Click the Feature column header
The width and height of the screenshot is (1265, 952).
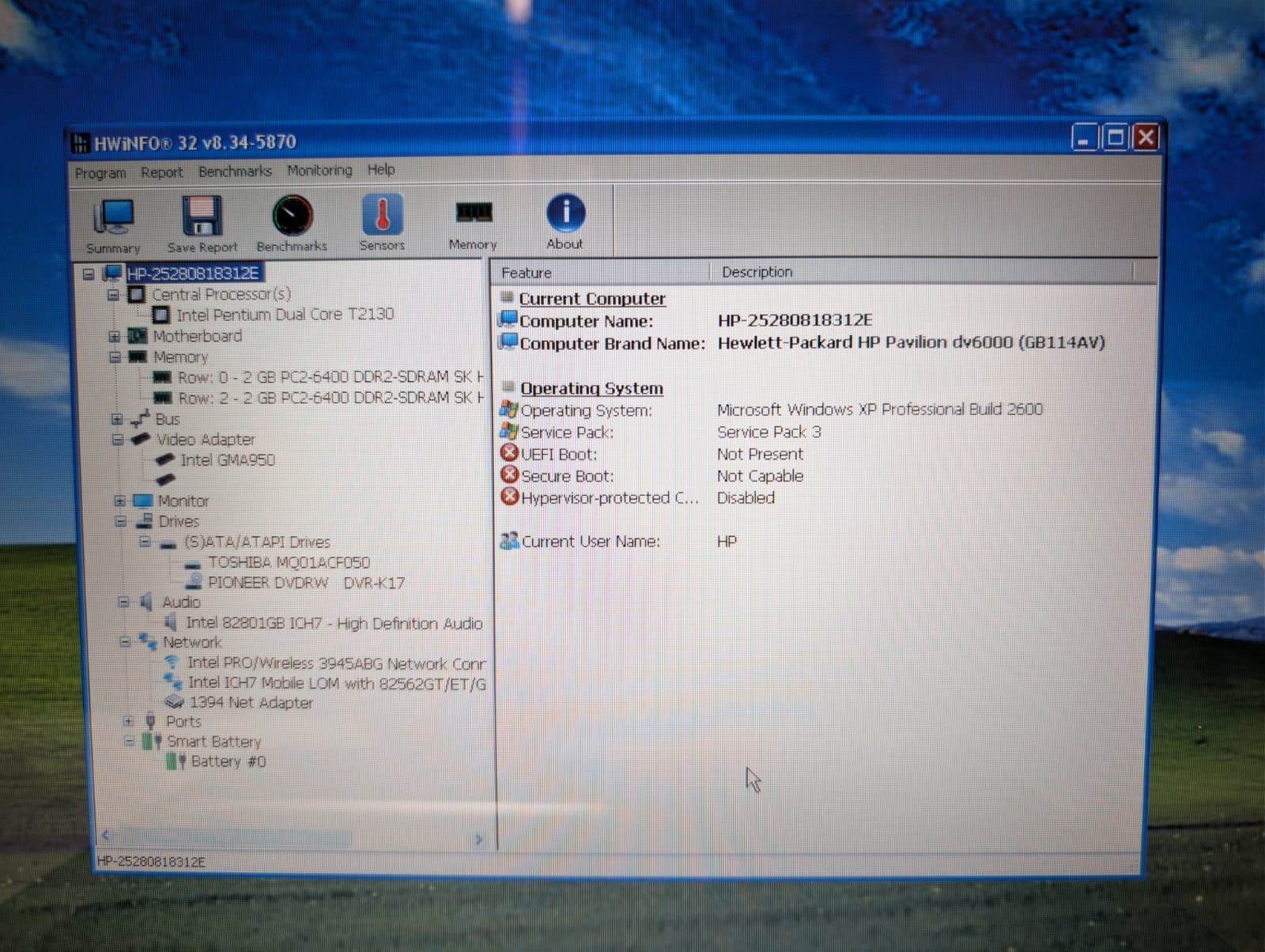pyautogui.click(x=601, y=272)
